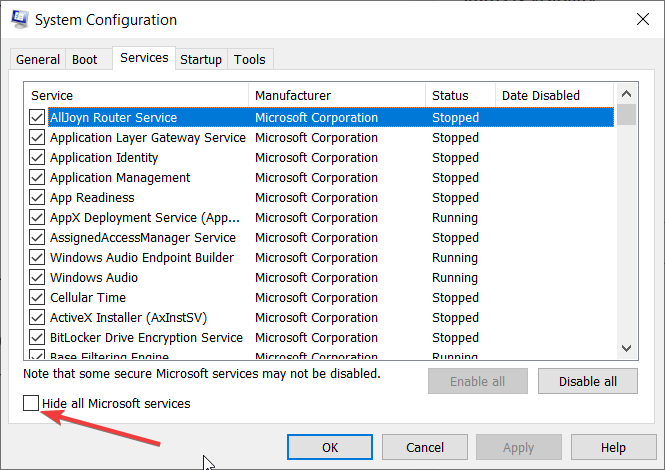The height and width of the screenshot is (470, 665).
Task: Uncheck the Windows Audio service checkbox
Action: coord(37,278)
